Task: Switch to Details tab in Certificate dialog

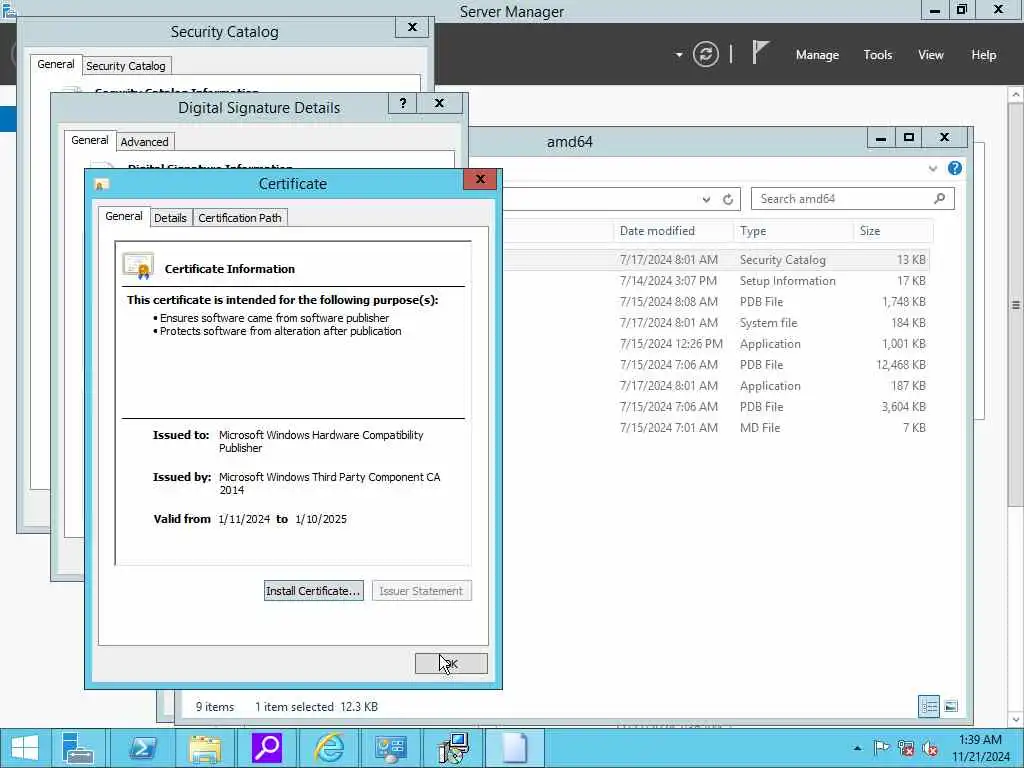Action: (x=170, y=217)
